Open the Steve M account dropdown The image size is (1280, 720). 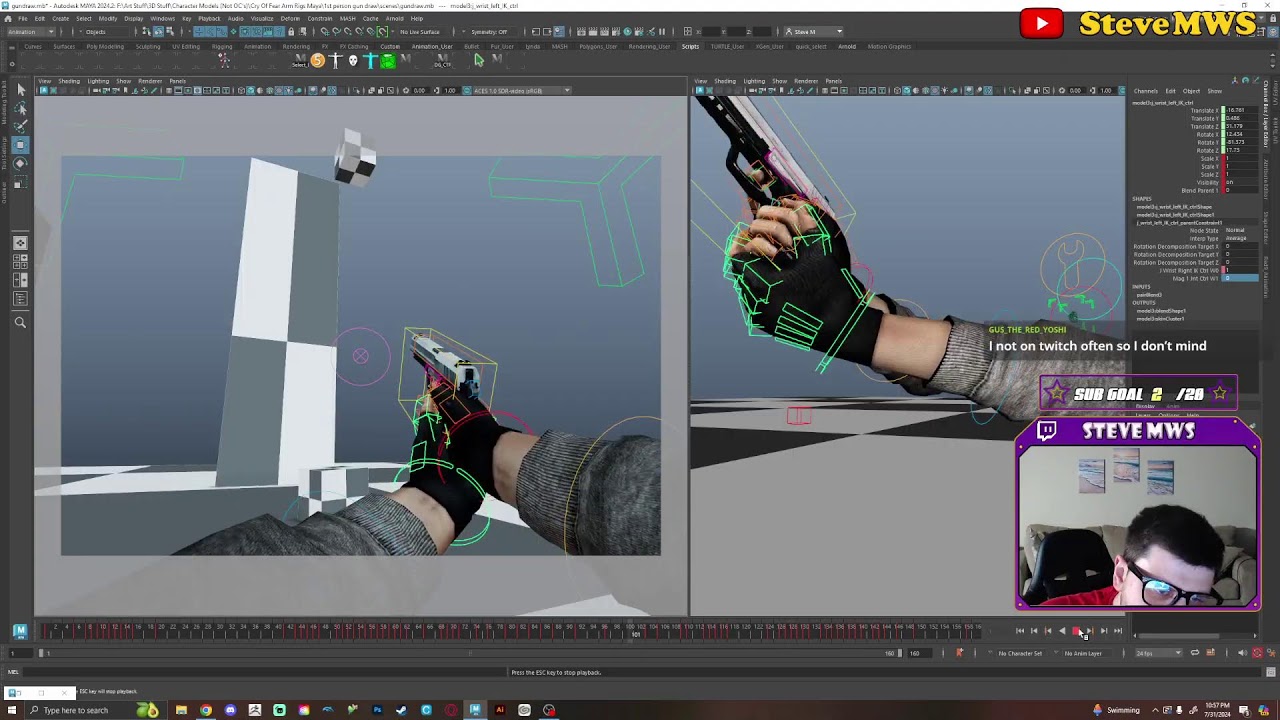814,31
